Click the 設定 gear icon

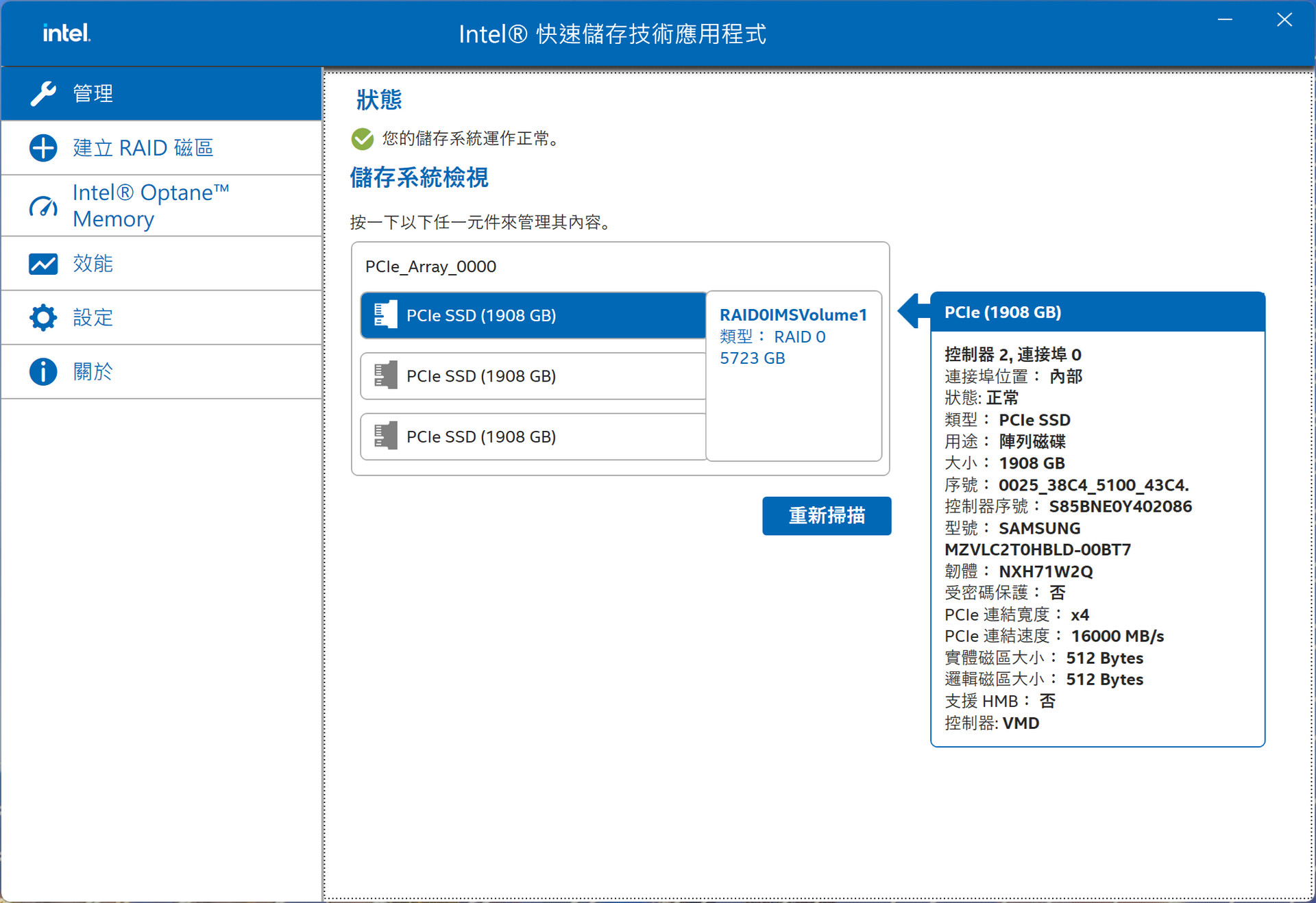coord(43,317)
